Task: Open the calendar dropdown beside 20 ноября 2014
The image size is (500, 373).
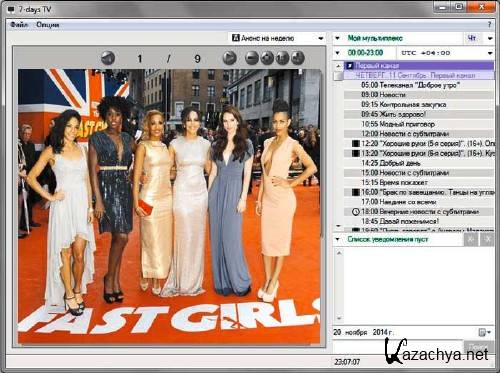Action: point(485,332)
